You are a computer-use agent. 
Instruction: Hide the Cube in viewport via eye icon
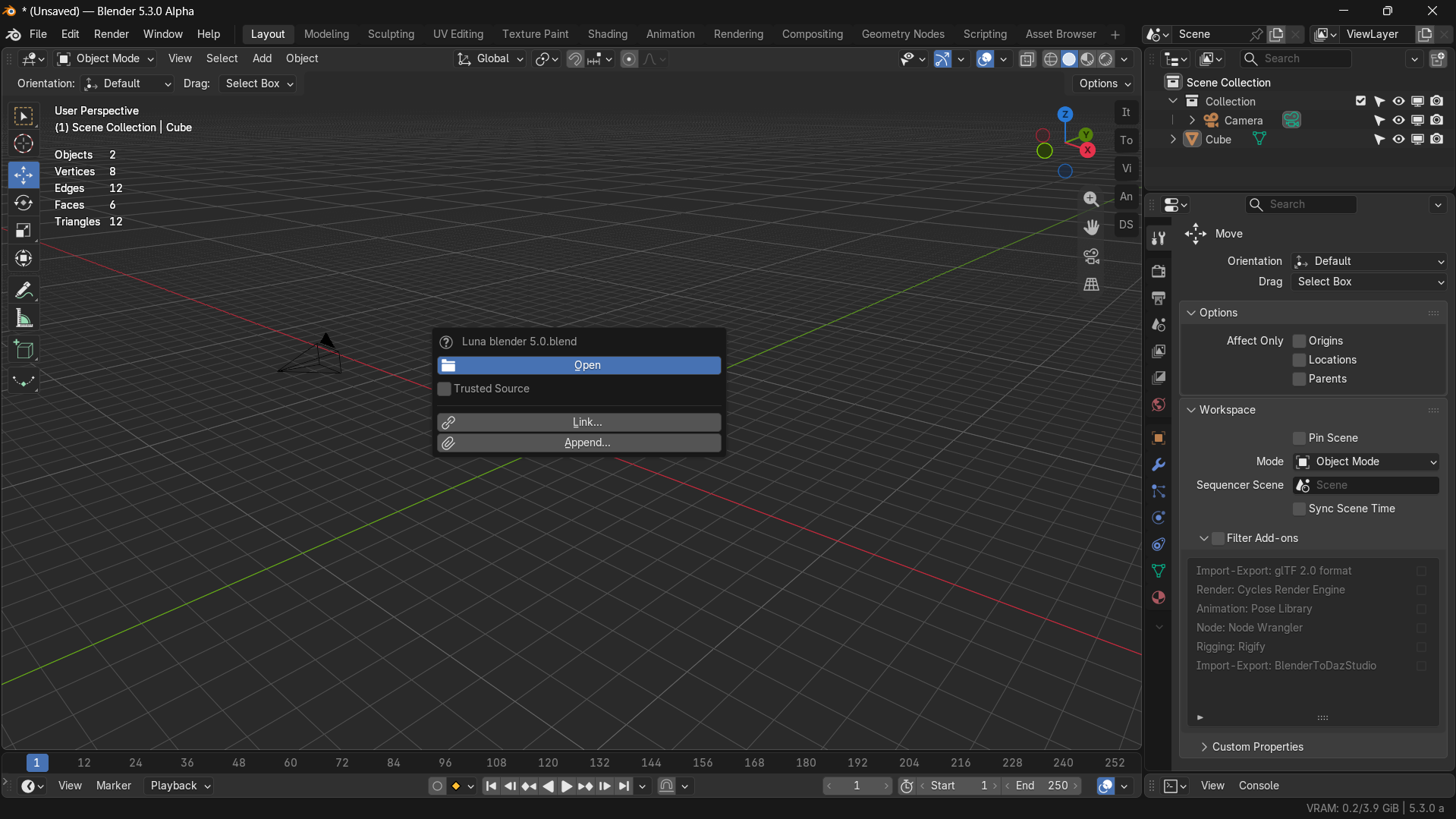(x=1398, y=139)
